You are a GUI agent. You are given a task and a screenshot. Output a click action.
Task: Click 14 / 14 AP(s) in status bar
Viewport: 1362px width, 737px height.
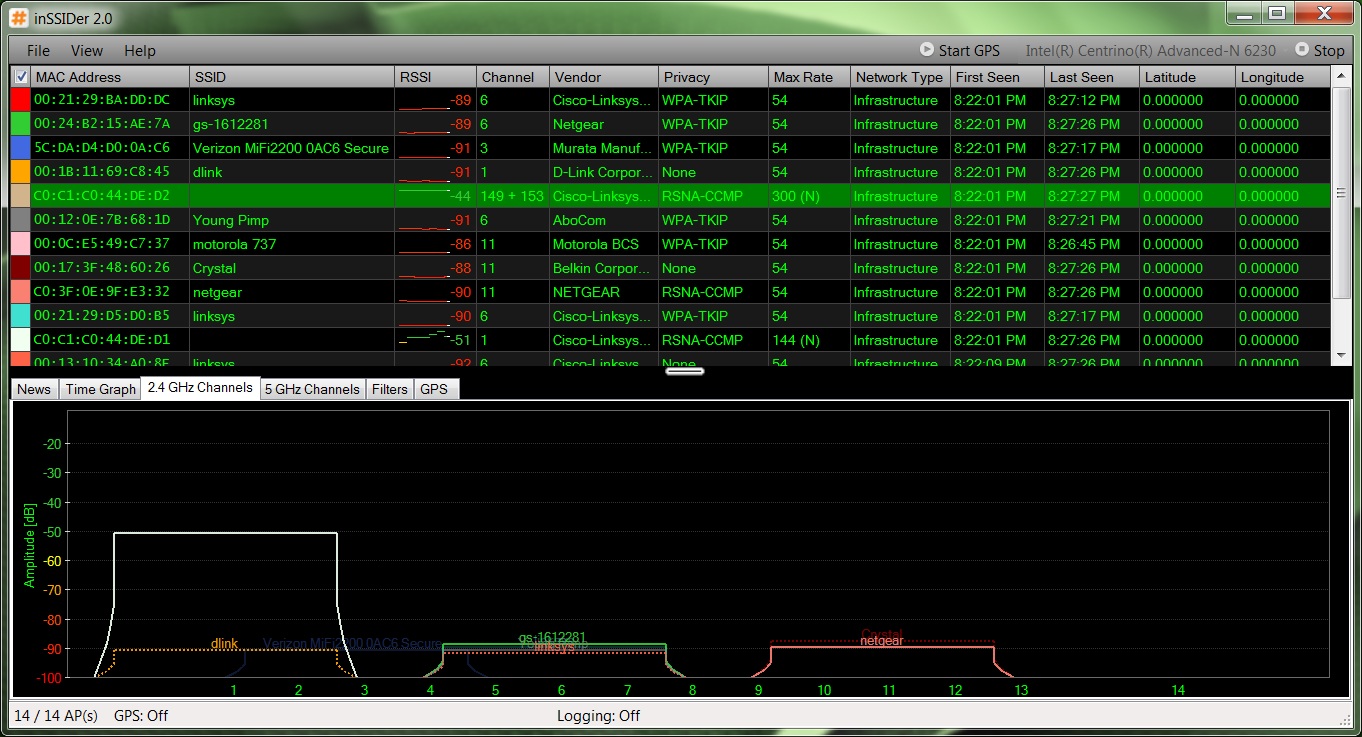click(56, 716)
